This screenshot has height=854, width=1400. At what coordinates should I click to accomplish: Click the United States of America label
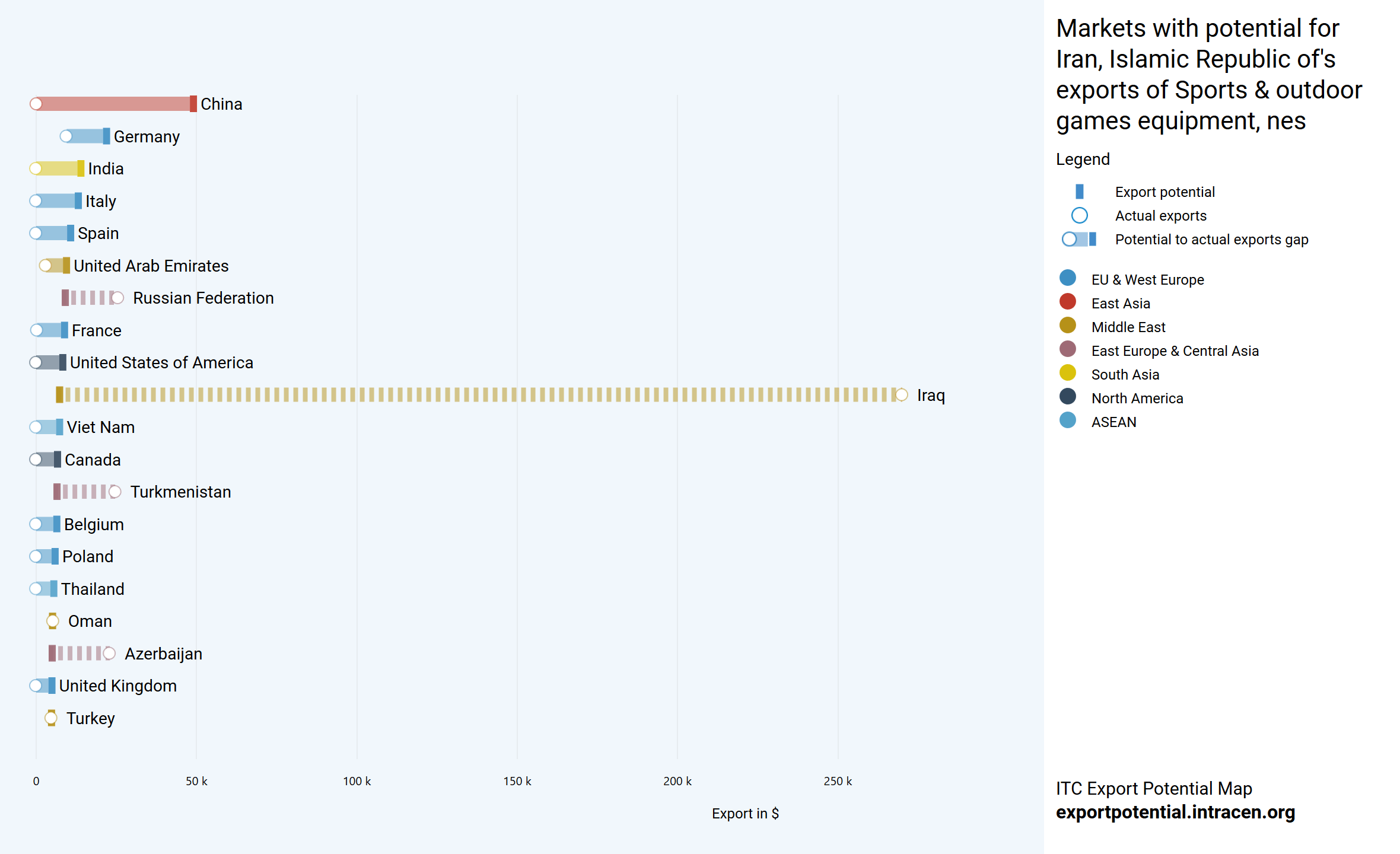pos(161,362)
